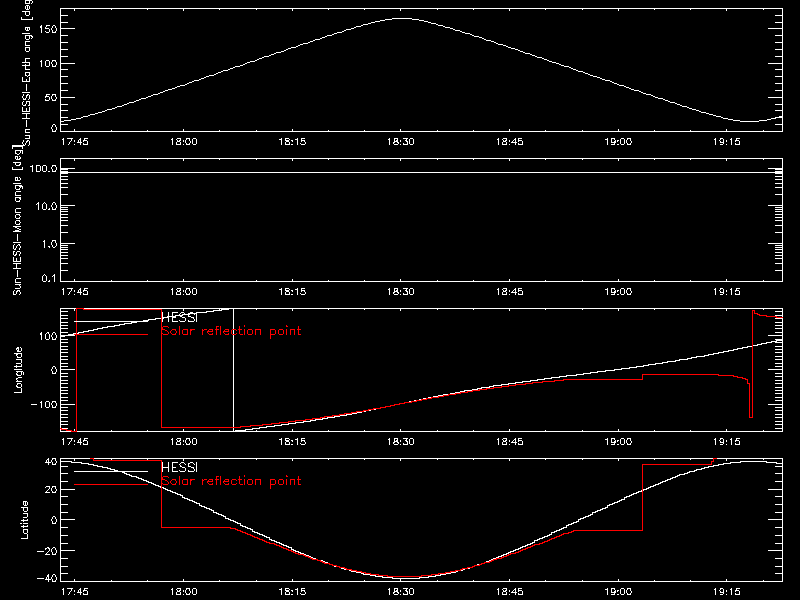This screenshot has width=800, height=600.
Task: Click the 100.0 tick on Sun-HESSI-Moon axis
Action: coord(44,168)
